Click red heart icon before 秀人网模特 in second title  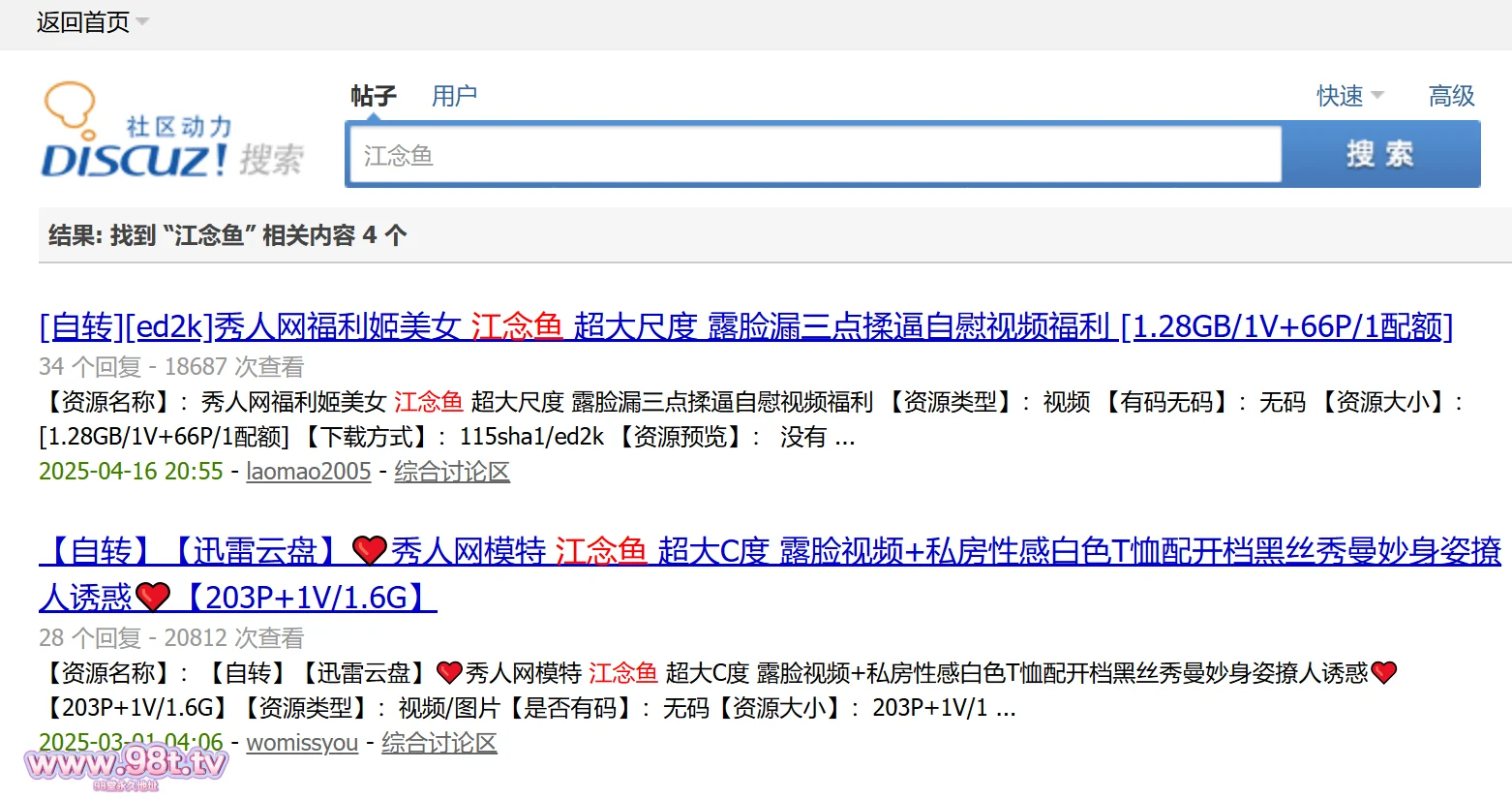370,551
